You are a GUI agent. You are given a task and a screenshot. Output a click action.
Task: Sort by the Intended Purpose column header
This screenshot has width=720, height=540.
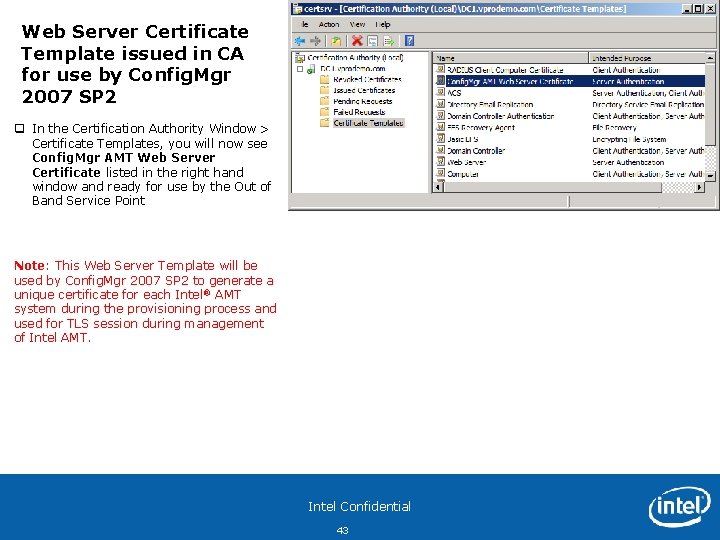point(647,58)
